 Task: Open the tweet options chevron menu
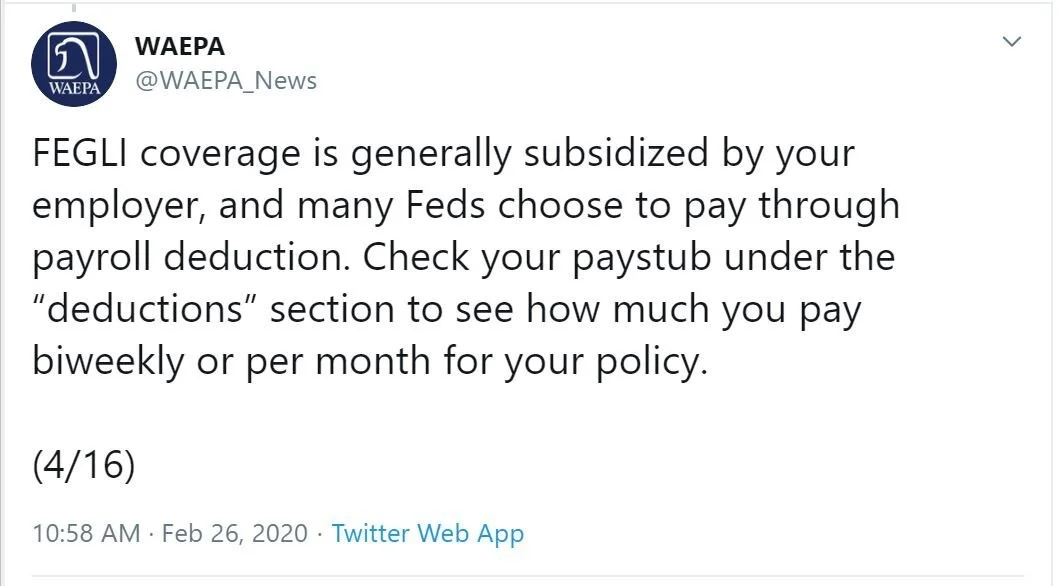tap(1012, 42)
